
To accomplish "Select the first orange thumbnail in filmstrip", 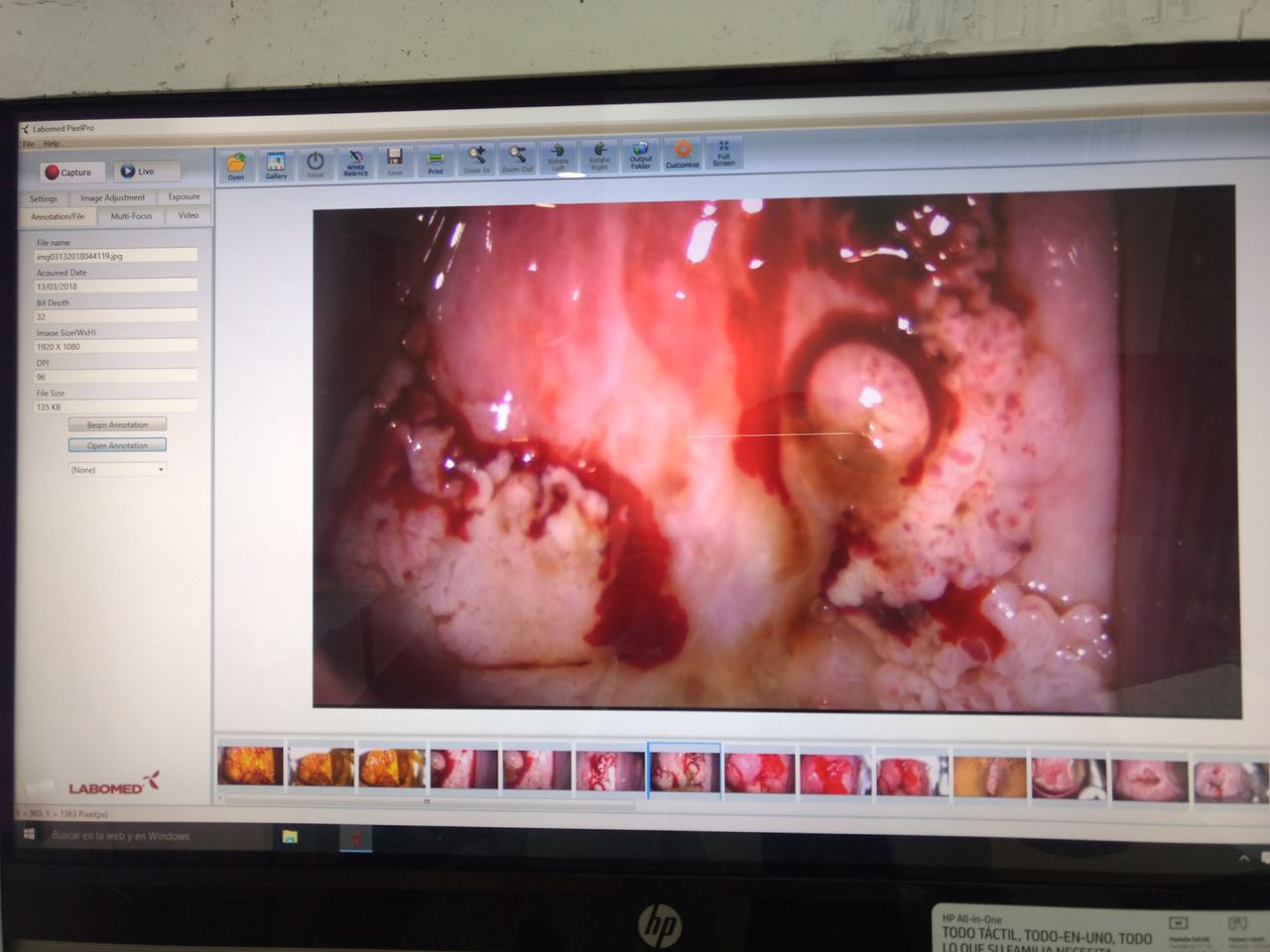I will coord(250,768).
